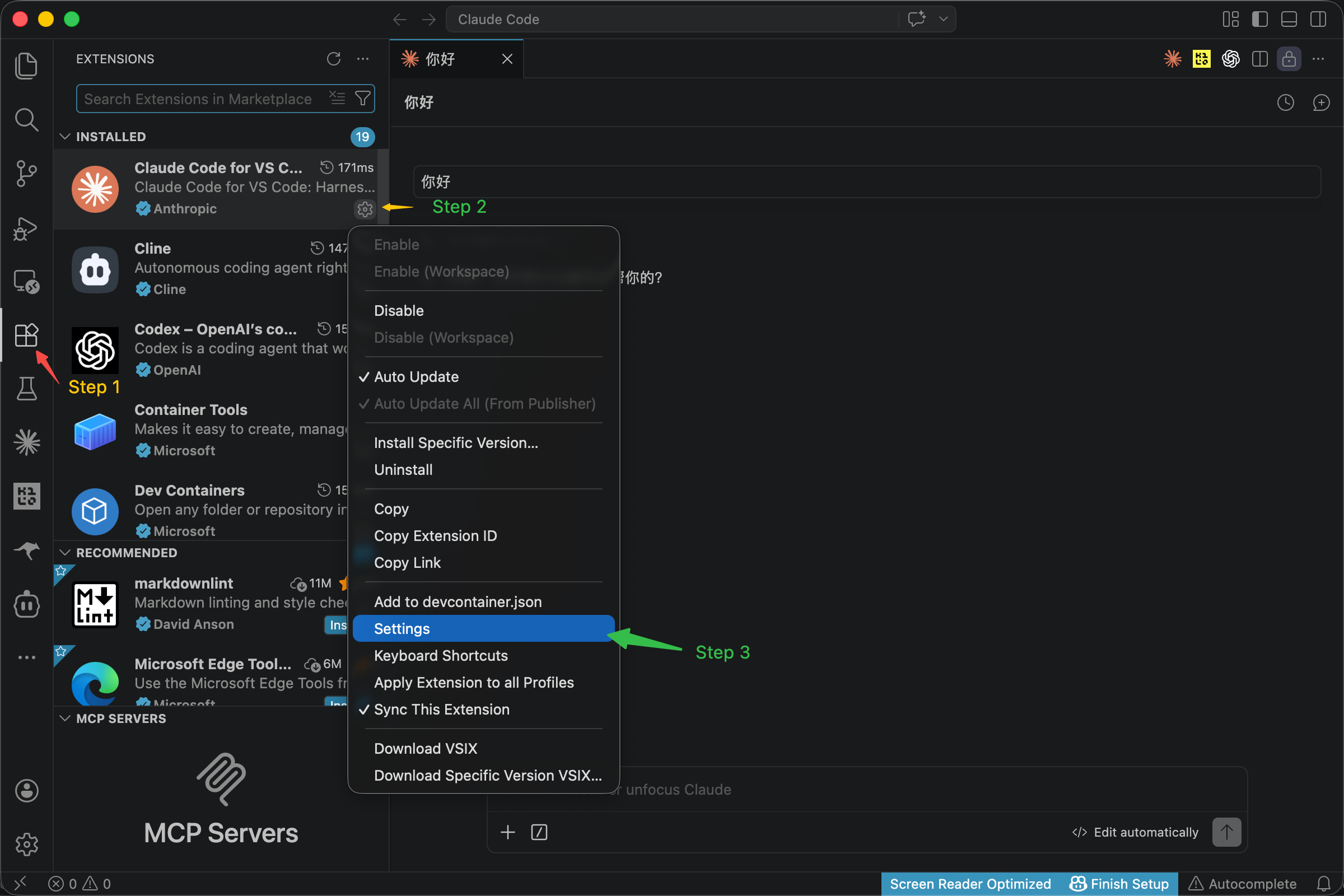Open Autocomplete status bar item

point(1242,884)
